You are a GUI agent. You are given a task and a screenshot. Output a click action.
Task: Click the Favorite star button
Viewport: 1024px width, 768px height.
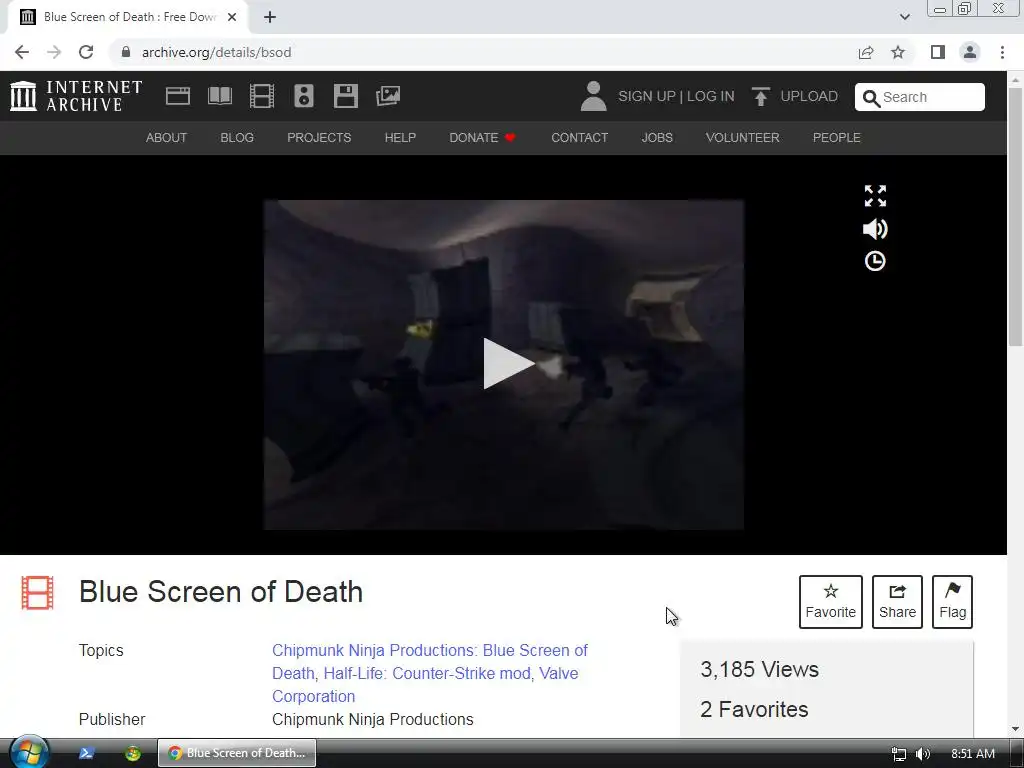tap(831, 602)
